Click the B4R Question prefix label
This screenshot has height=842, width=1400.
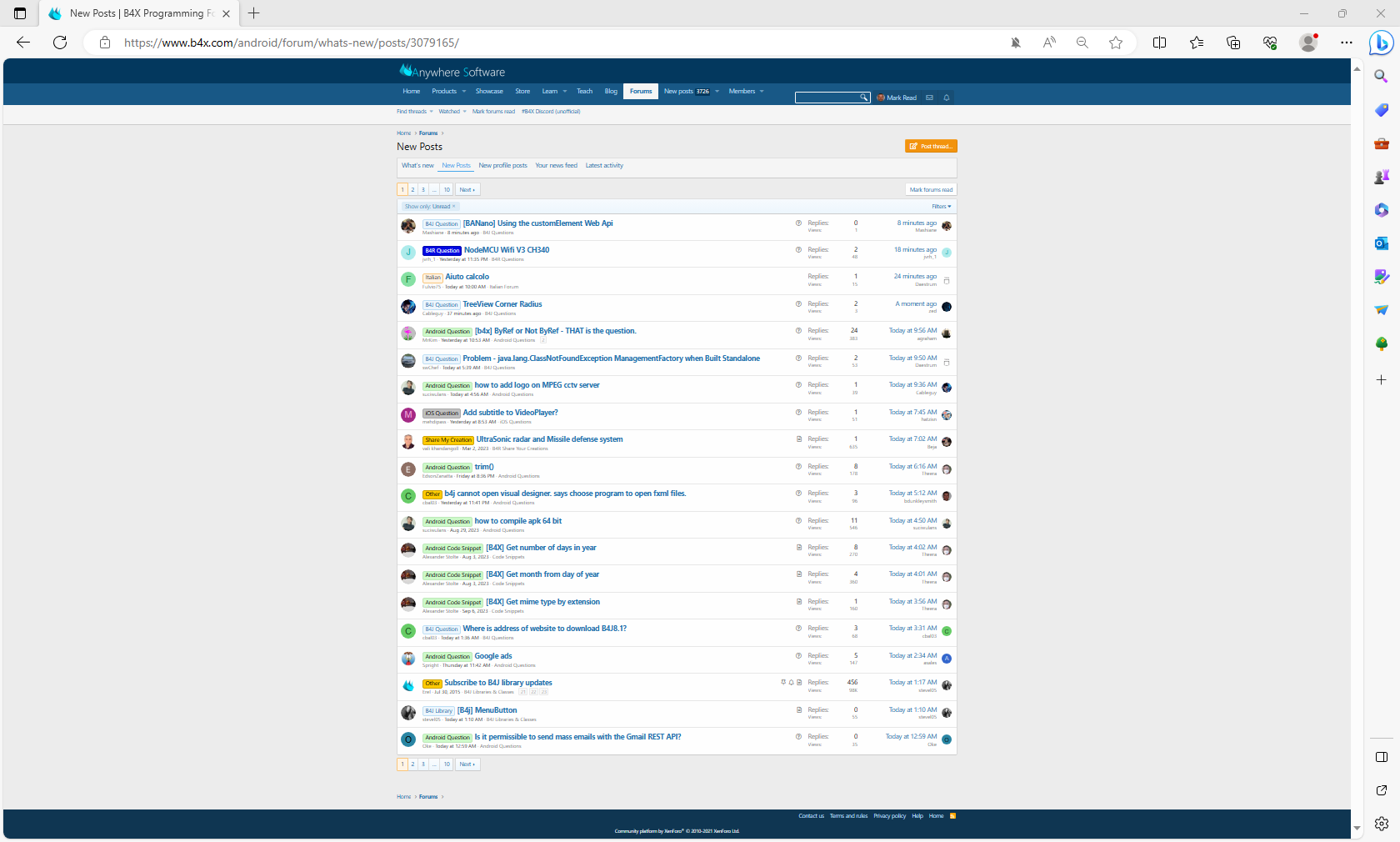[x=442, y=251]
